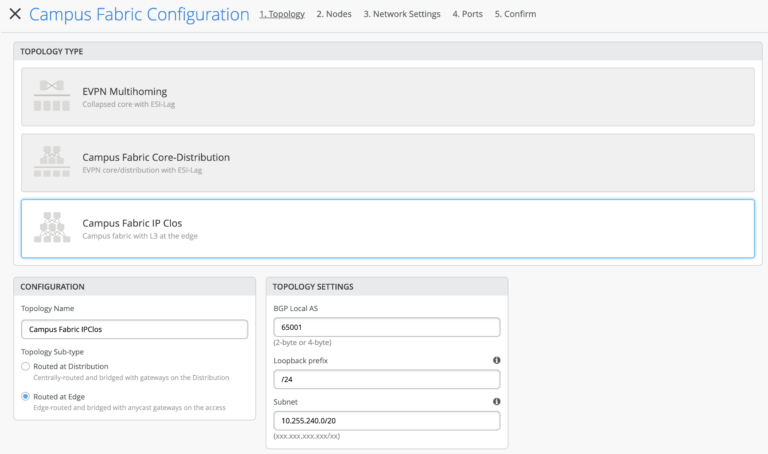The width and height of the screenshot is (768, 454).
Task: Focus the Loopback prefix field
Action: pos(386,379)
